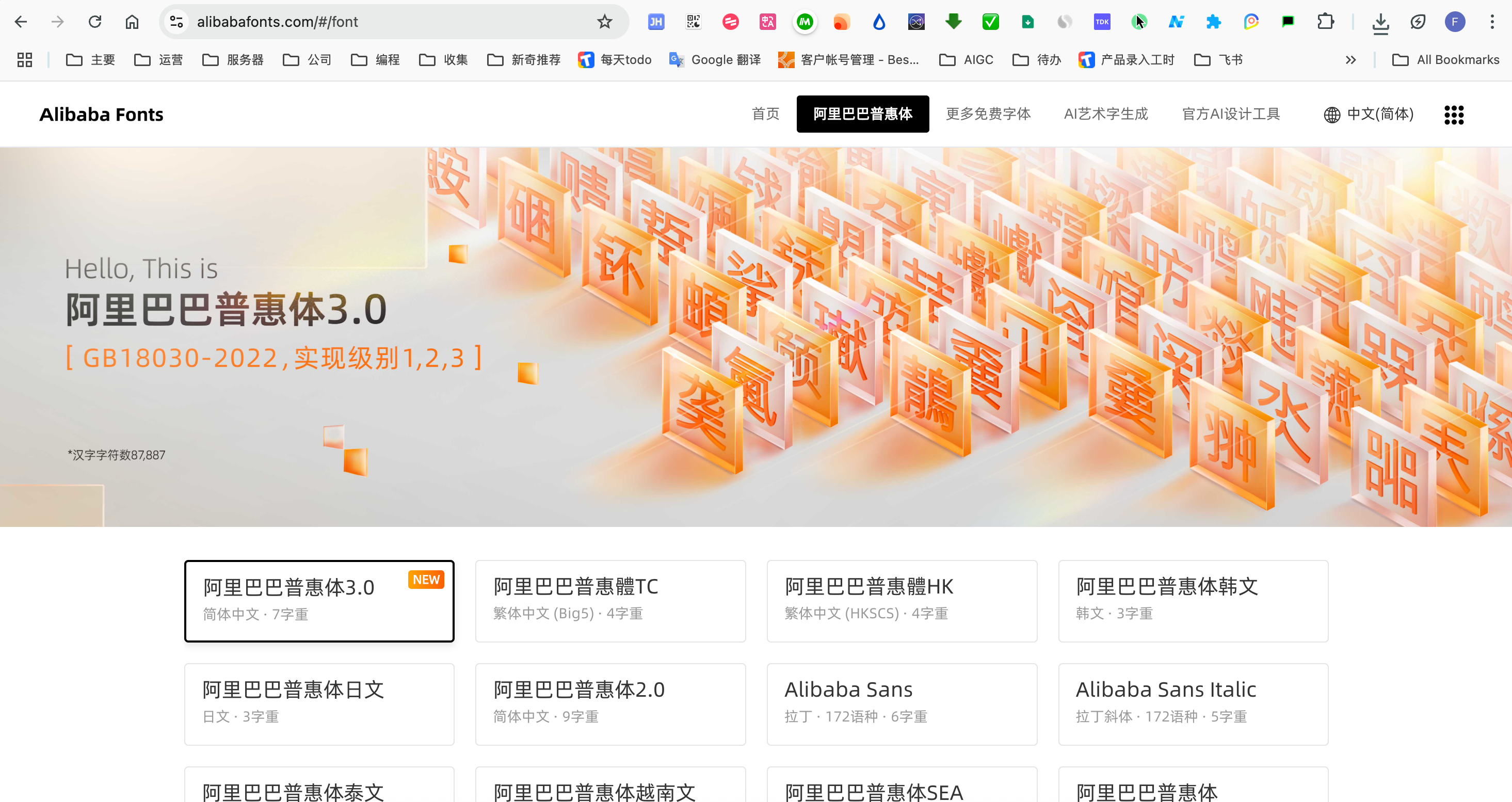Go to the 首页 nav tab
Viewport: 1512px width, 802px height.
pos(765,114)
